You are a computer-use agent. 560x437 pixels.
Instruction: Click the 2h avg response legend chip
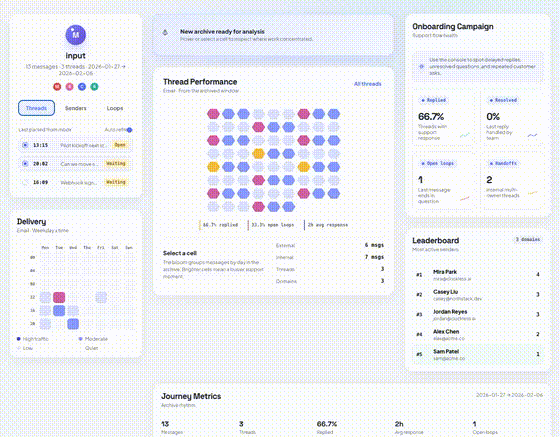coord(326,225)
